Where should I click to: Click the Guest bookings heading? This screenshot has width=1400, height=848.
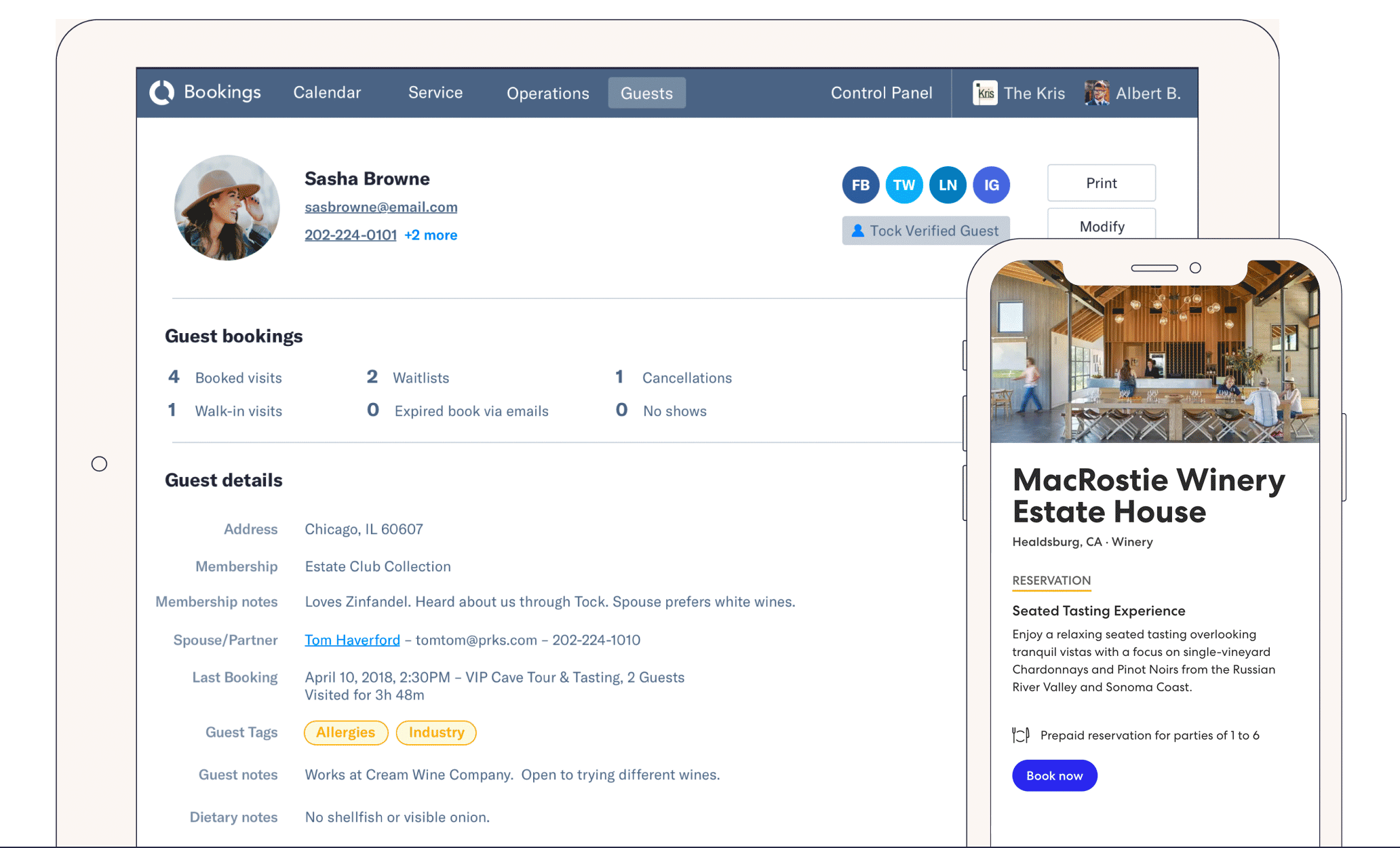point(233,336)
